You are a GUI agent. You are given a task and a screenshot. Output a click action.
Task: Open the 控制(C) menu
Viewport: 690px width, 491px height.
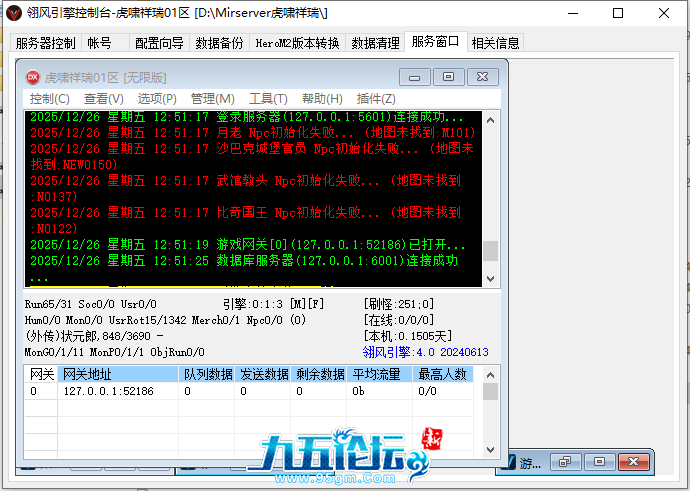click(49, 99)
